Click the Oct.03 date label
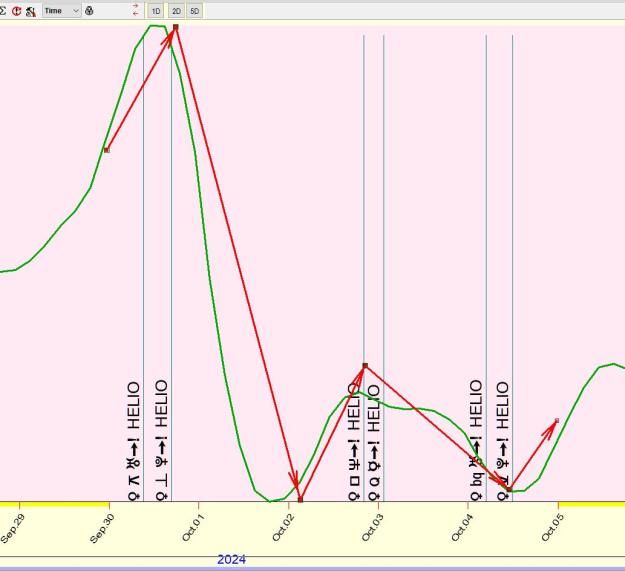625x571 pixels. (x=373, y=527)
